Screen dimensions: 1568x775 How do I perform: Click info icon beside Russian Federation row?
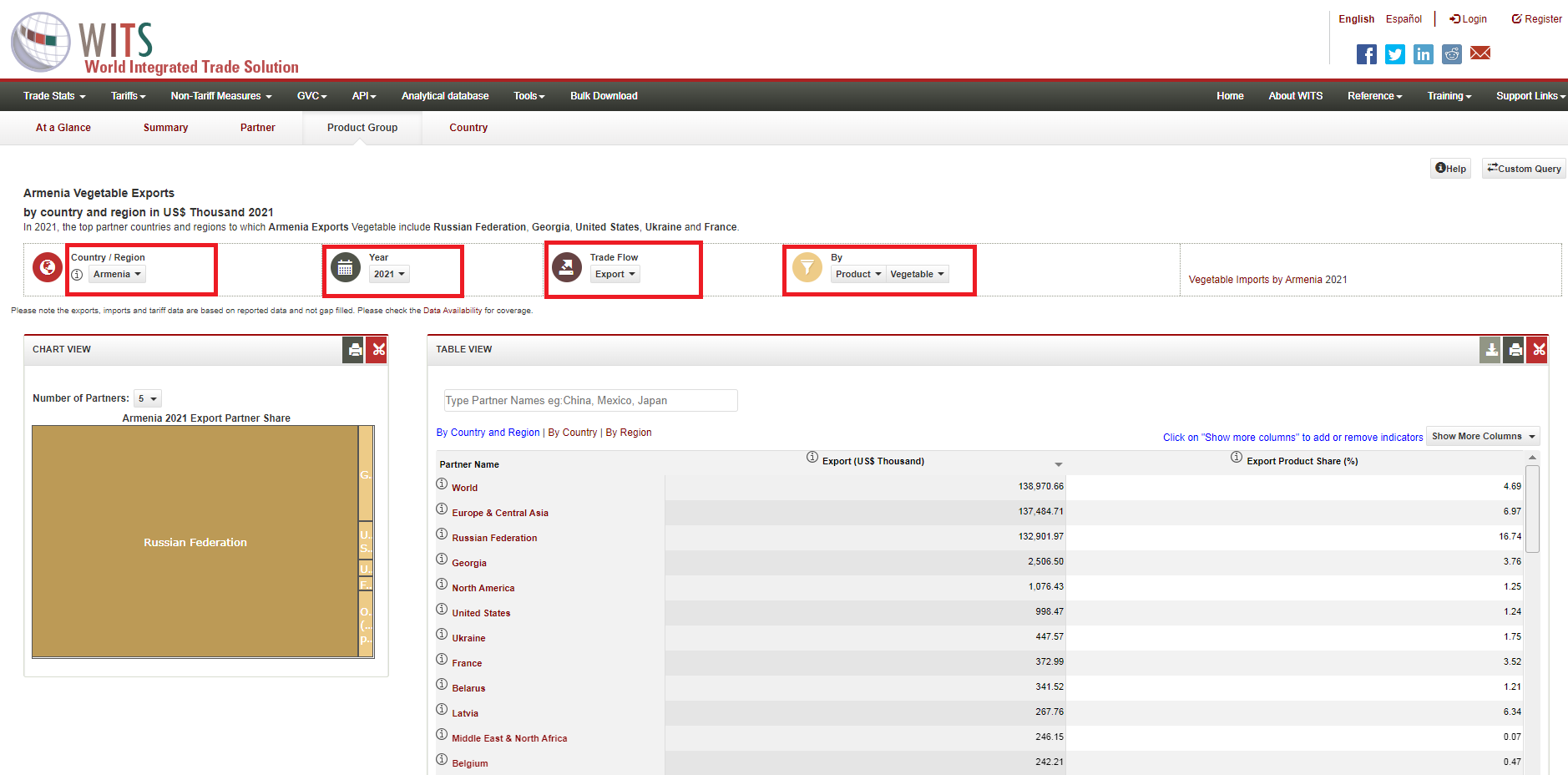pos(442,534)
